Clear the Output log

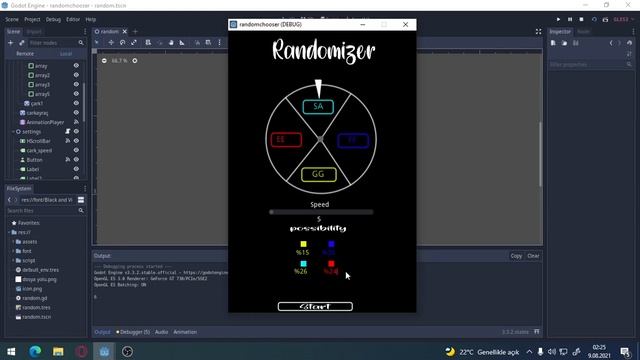(533, 256)
